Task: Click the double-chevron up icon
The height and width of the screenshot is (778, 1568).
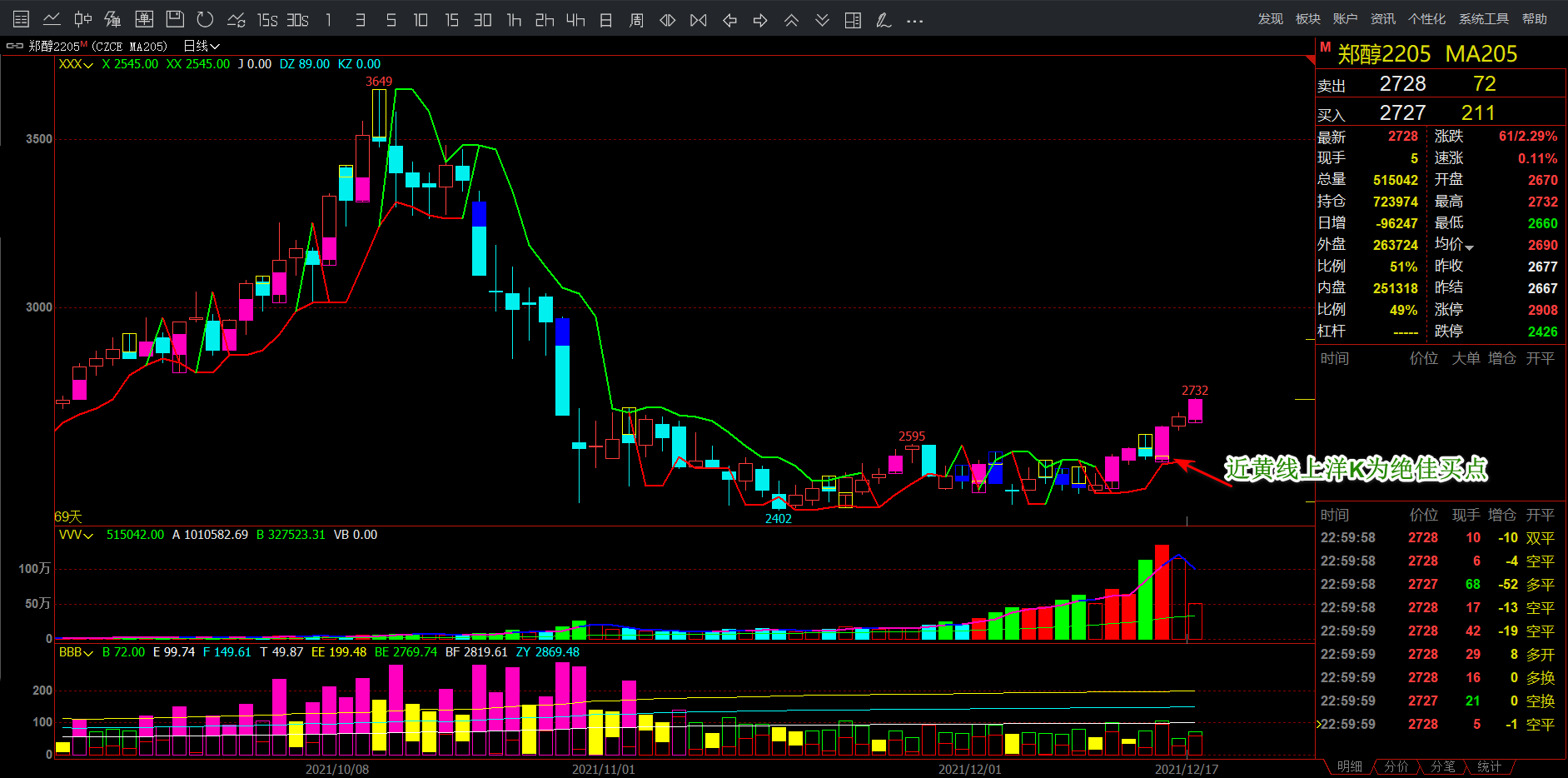Action: coord(791,20)
